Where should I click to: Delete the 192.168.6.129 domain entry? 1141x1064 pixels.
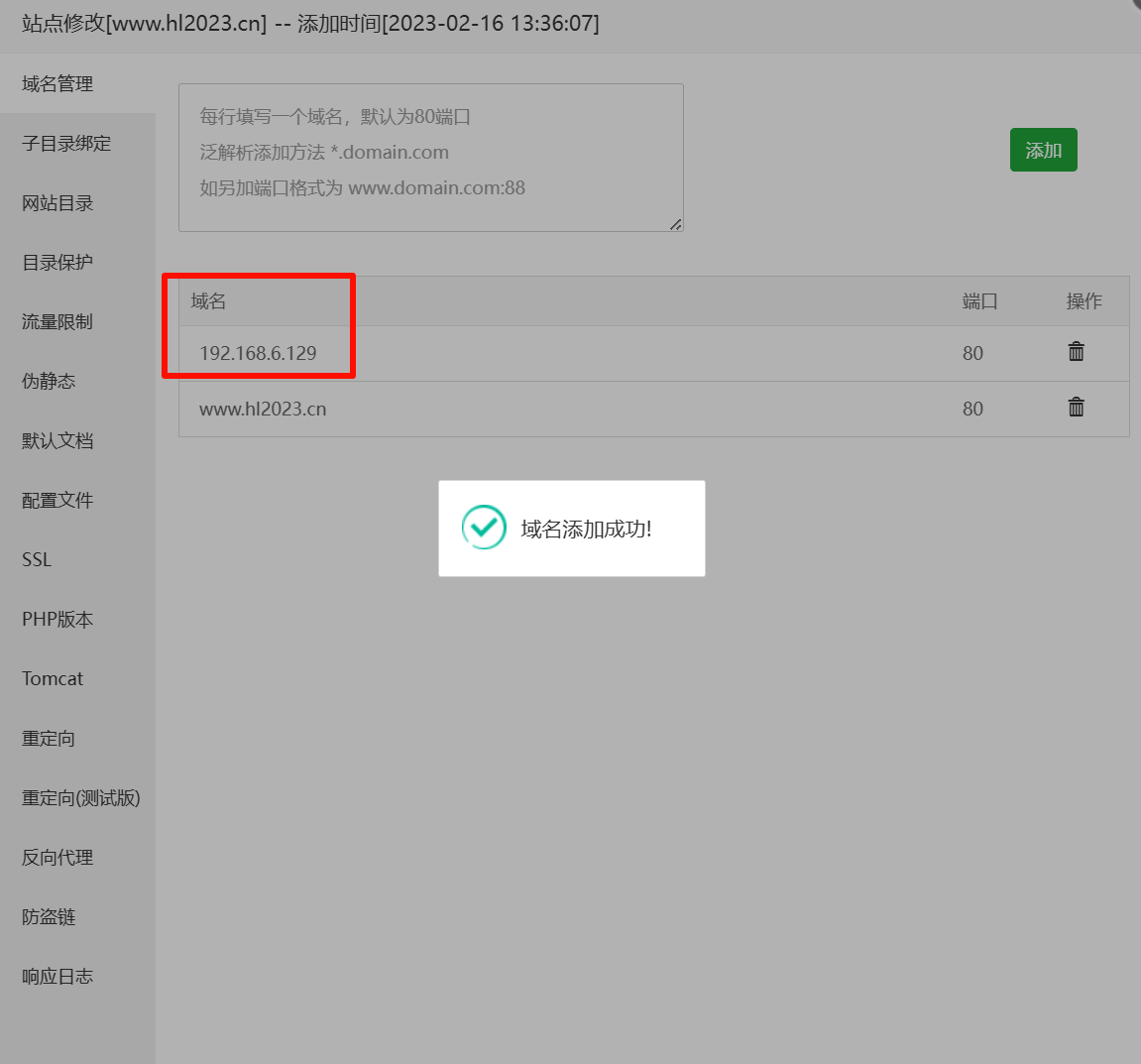point(1076,352)
